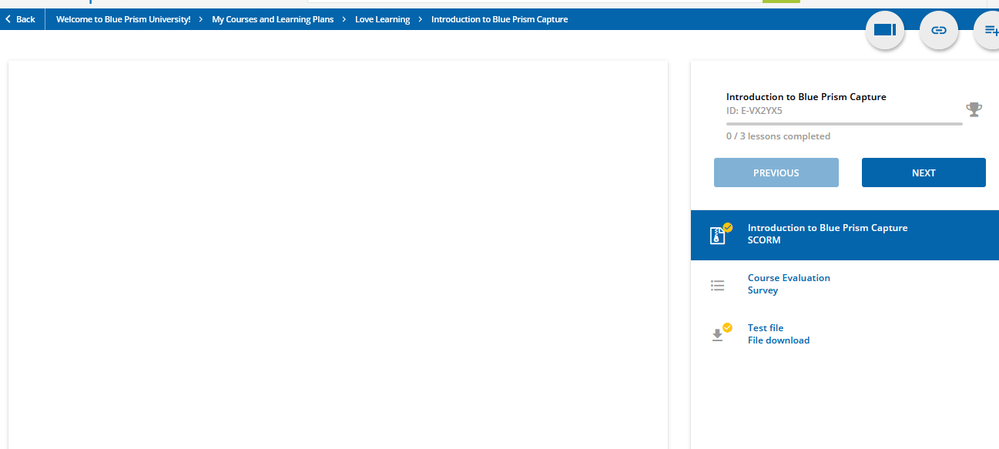Click the back chevron arrow
Screen dimensions: 999x449
pos(8,19)
